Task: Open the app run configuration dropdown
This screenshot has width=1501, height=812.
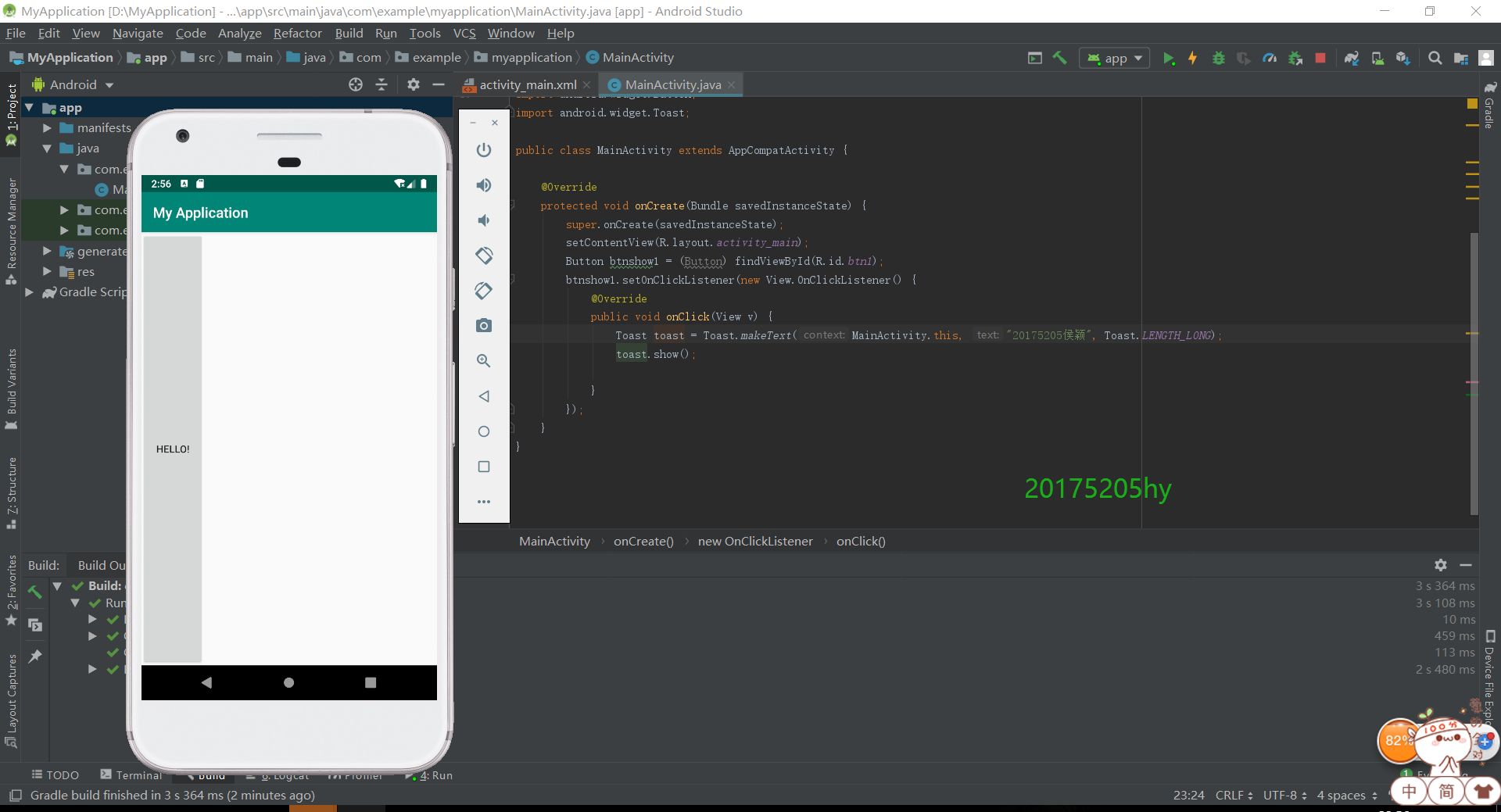Action: [x=1116, y=59]
